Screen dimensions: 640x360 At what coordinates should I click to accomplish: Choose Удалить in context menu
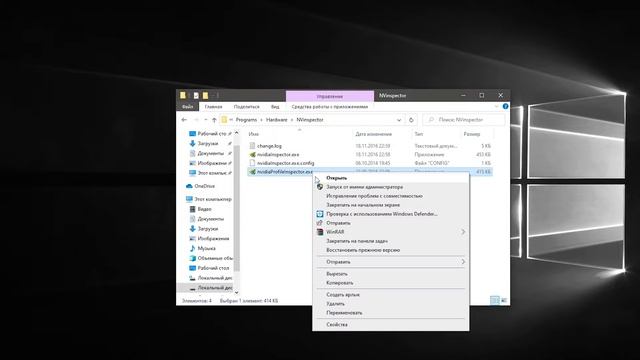pos(391,304)
